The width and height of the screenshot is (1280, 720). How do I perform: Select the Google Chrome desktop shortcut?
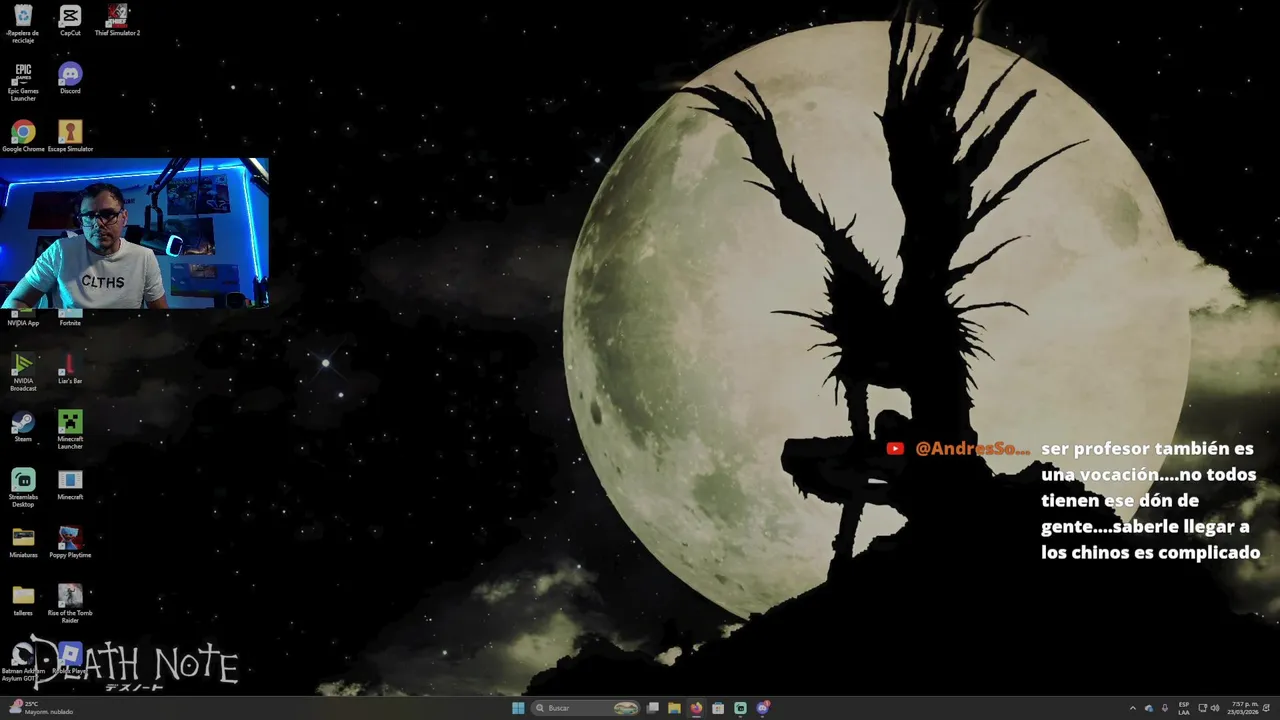coord(23,136)
